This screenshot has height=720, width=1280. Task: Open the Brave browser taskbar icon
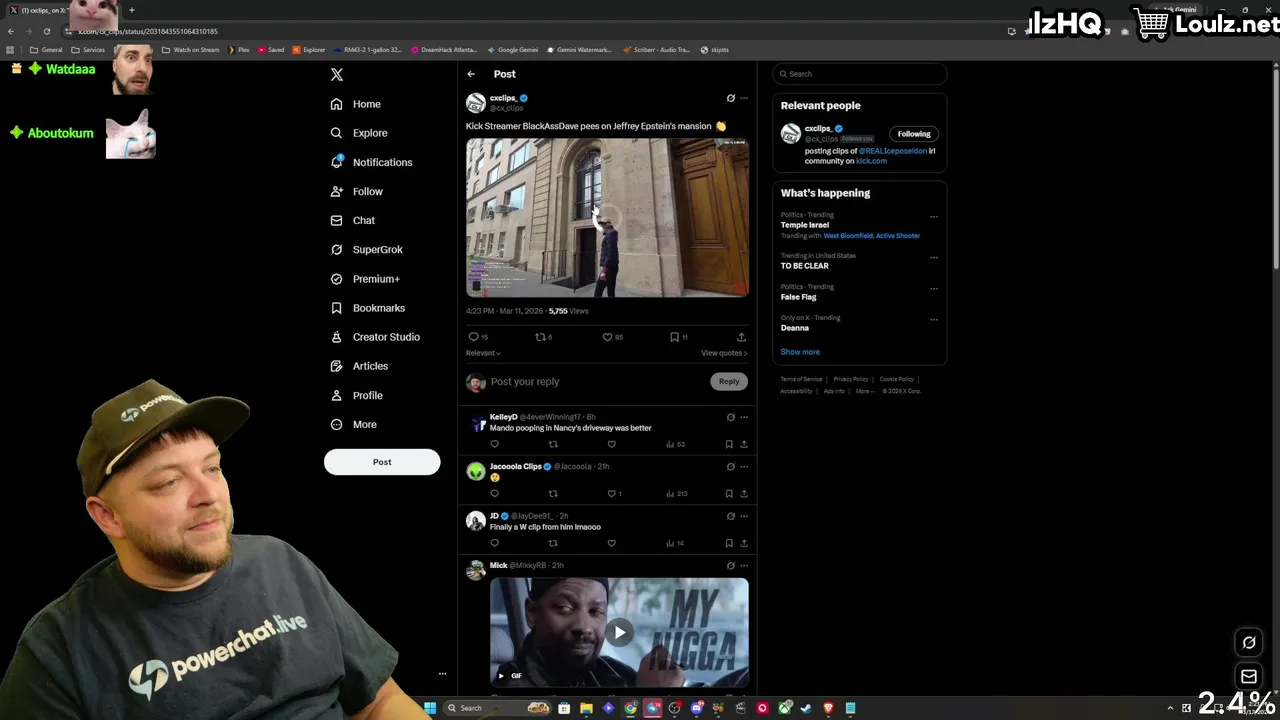click(828, 708)
